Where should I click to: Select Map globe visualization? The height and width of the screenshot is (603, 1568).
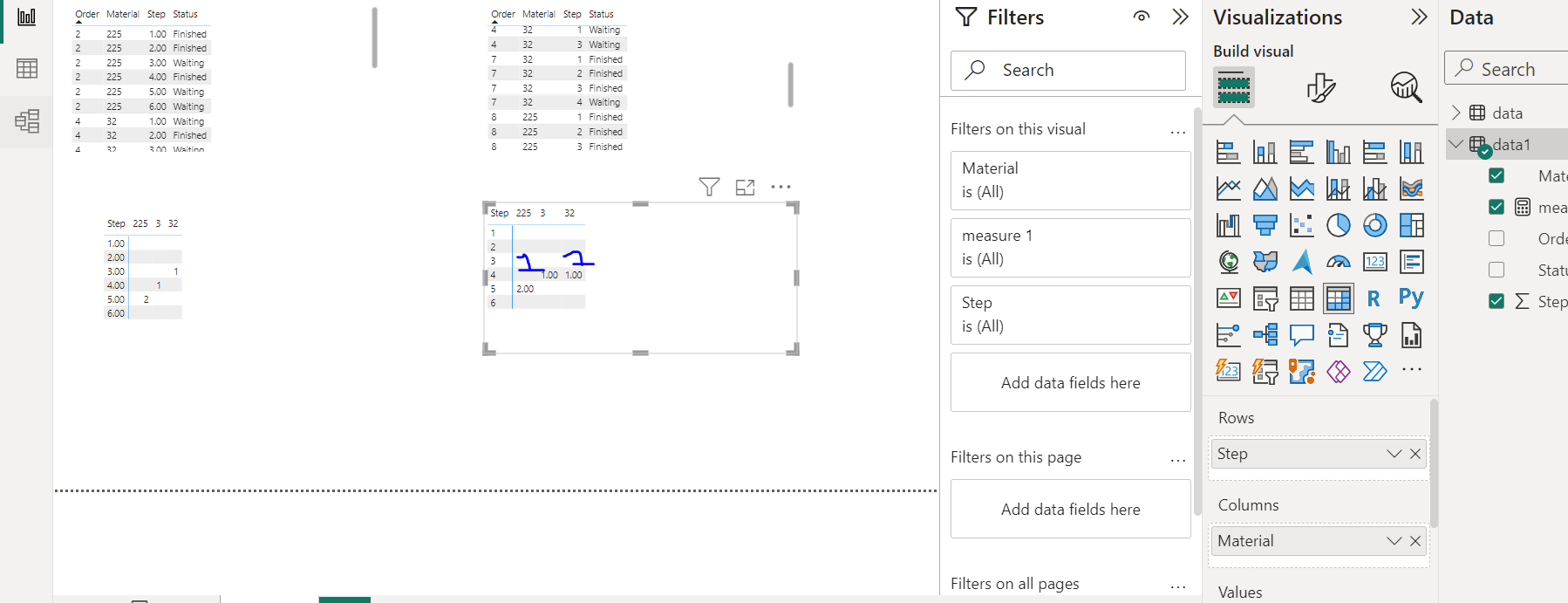(1228, 262)
